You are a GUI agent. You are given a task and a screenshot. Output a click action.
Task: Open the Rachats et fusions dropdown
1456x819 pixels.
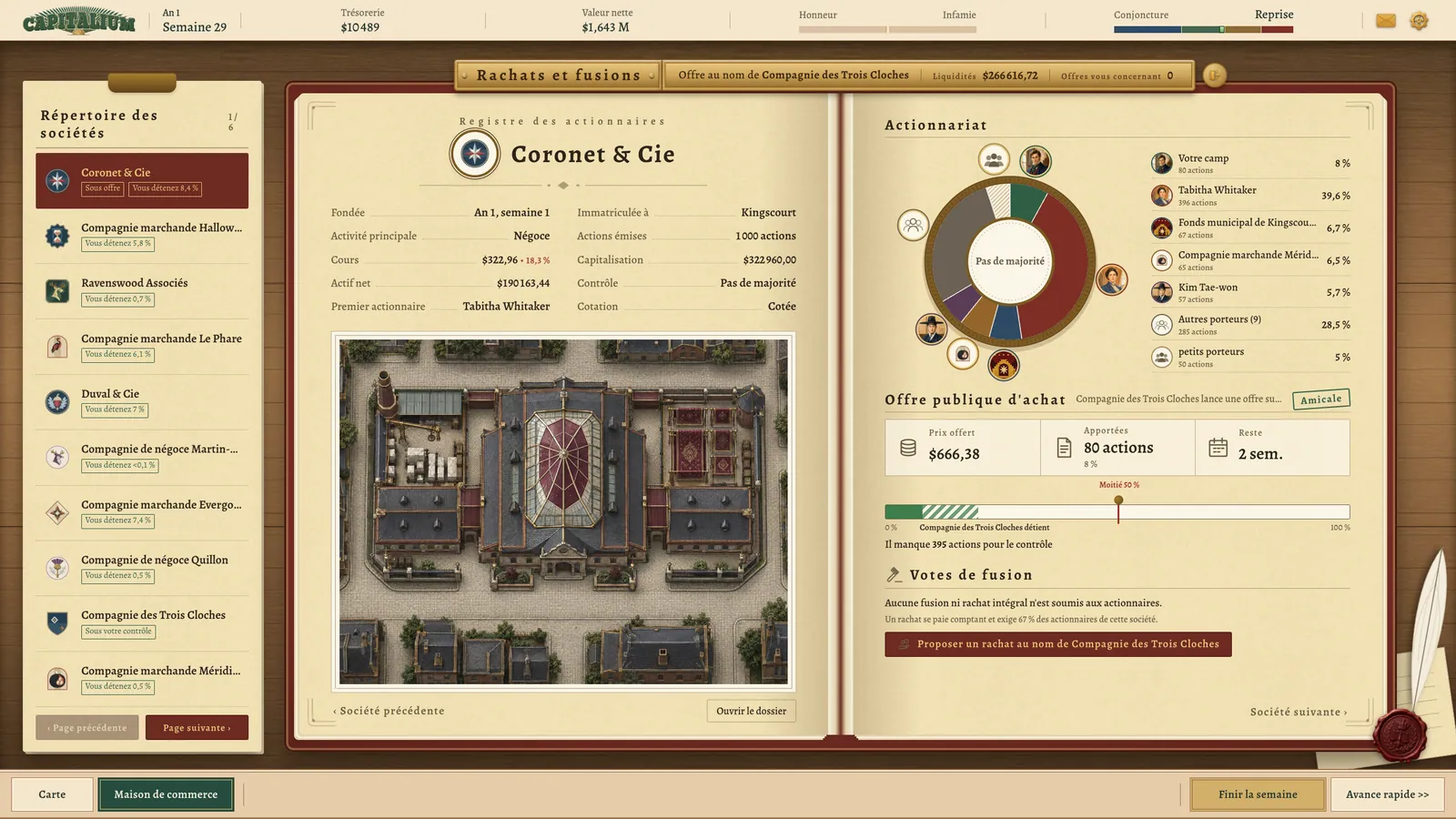[559, 76]
